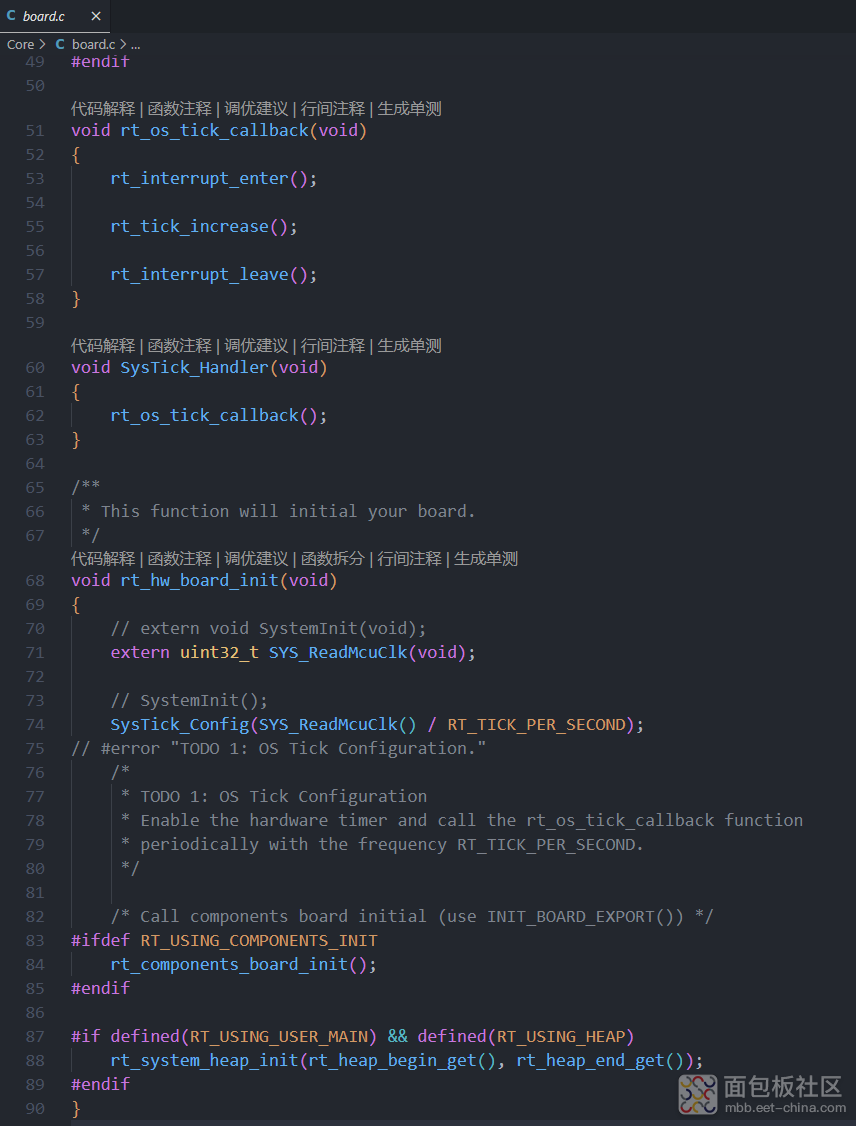
Task: Click 行间注释 above SysTick_Handler
Action: point(332,345)
